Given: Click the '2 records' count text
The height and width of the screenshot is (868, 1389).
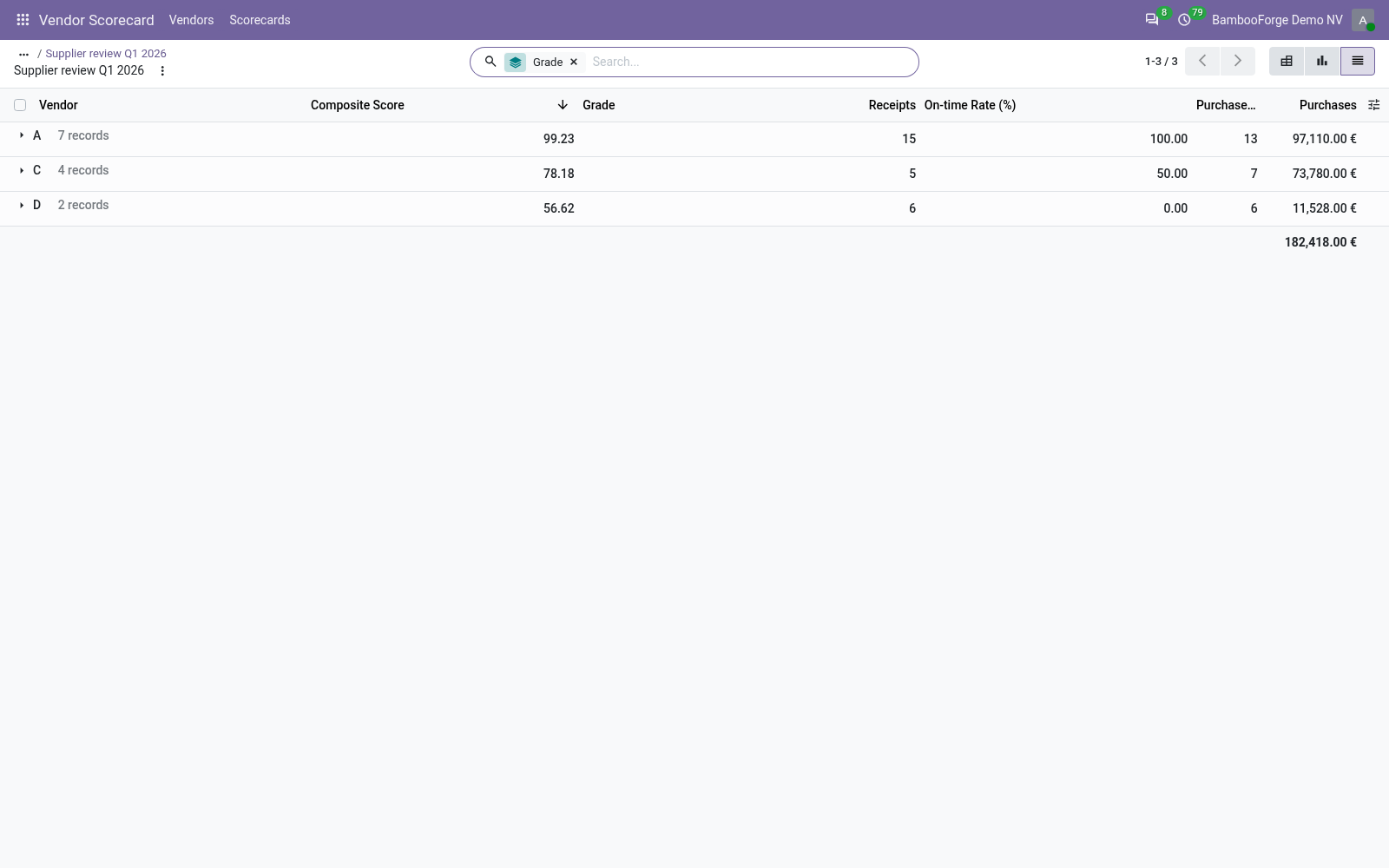Looking at the screenshot, I should (83, 205).
